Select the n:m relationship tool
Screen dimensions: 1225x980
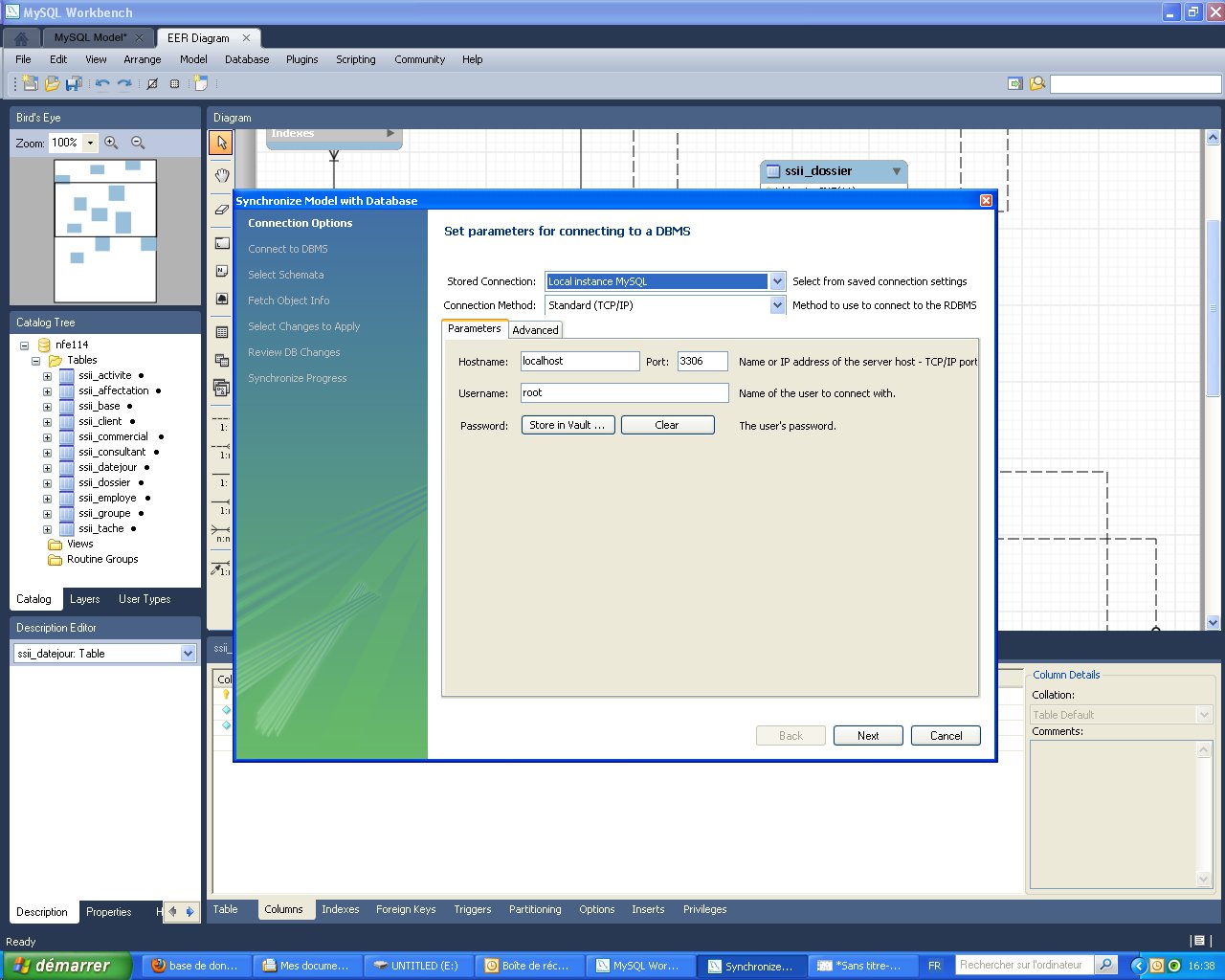[221, 532]
